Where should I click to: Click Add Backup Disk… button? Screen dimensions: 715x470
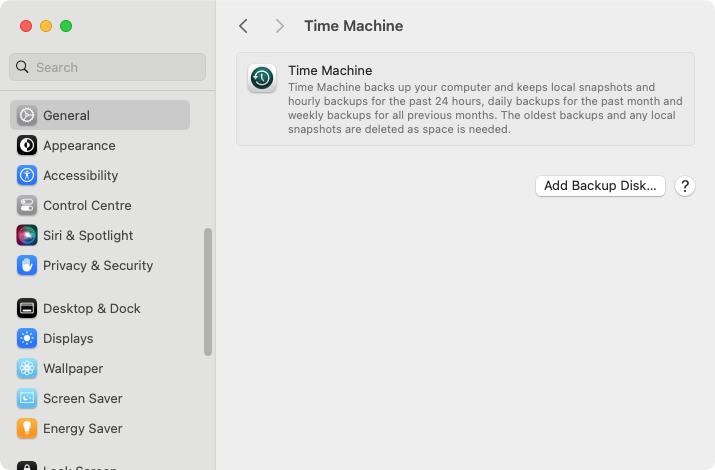point(600,186)
